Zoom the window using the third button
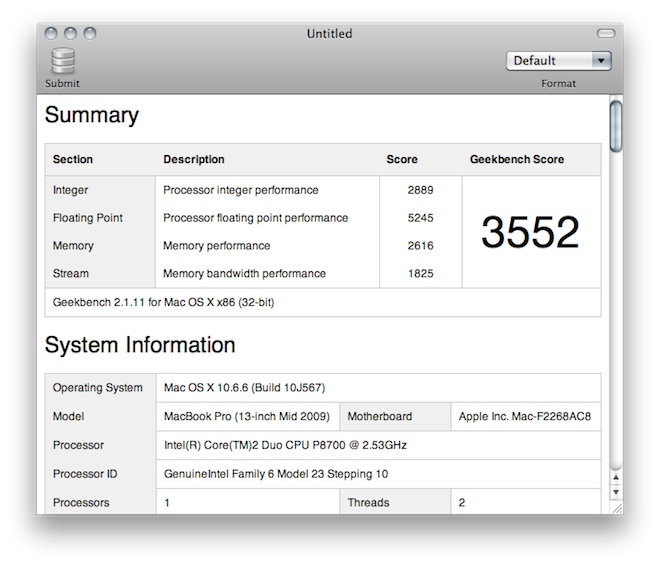 (90, 34)
